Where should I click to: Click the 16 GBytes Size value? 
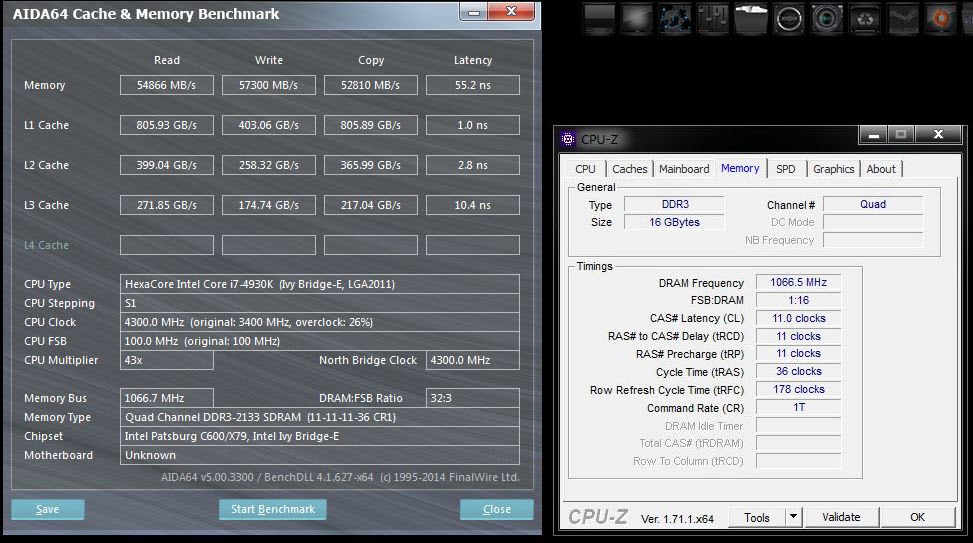(x=675, y=222)
